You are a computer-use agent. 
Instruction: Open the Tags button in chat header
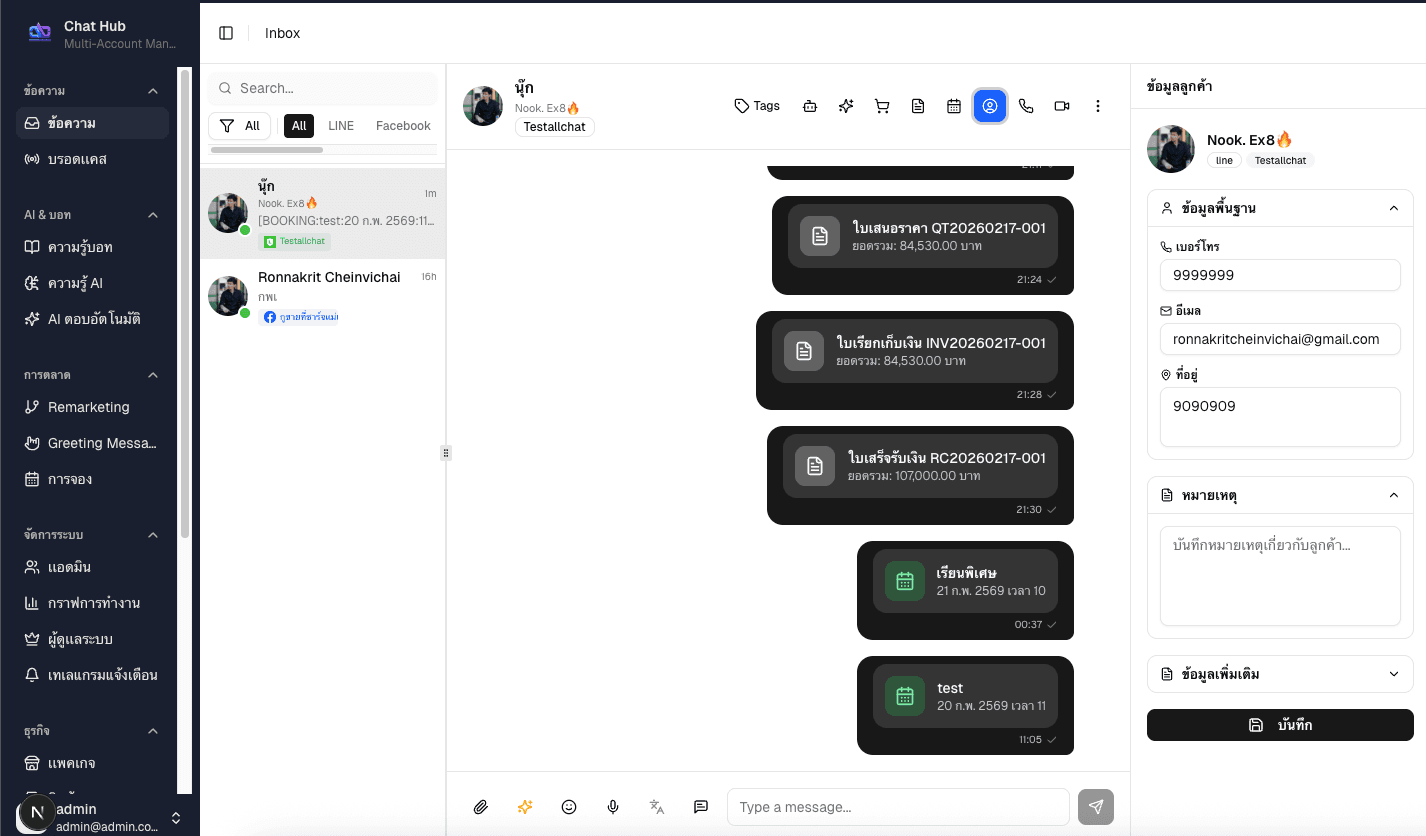tap(757, 106)
